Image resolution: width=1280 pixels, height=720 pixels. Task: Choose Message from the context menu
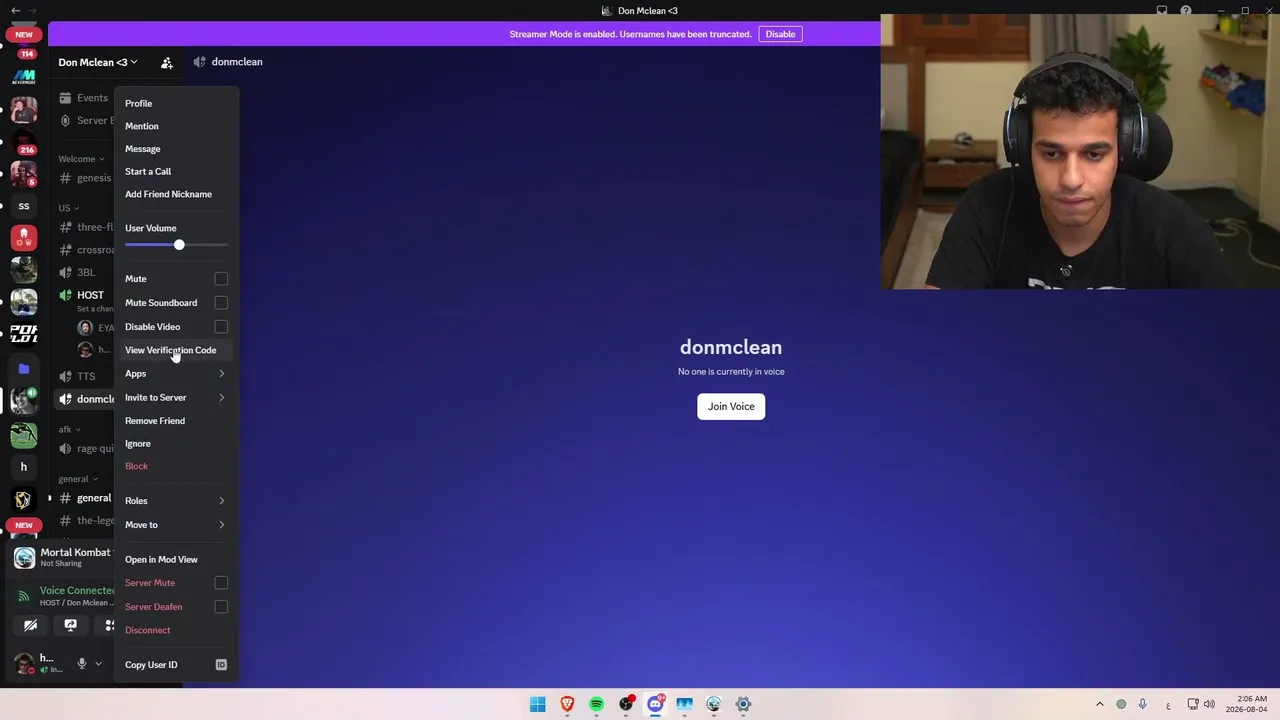pos(175,149)
